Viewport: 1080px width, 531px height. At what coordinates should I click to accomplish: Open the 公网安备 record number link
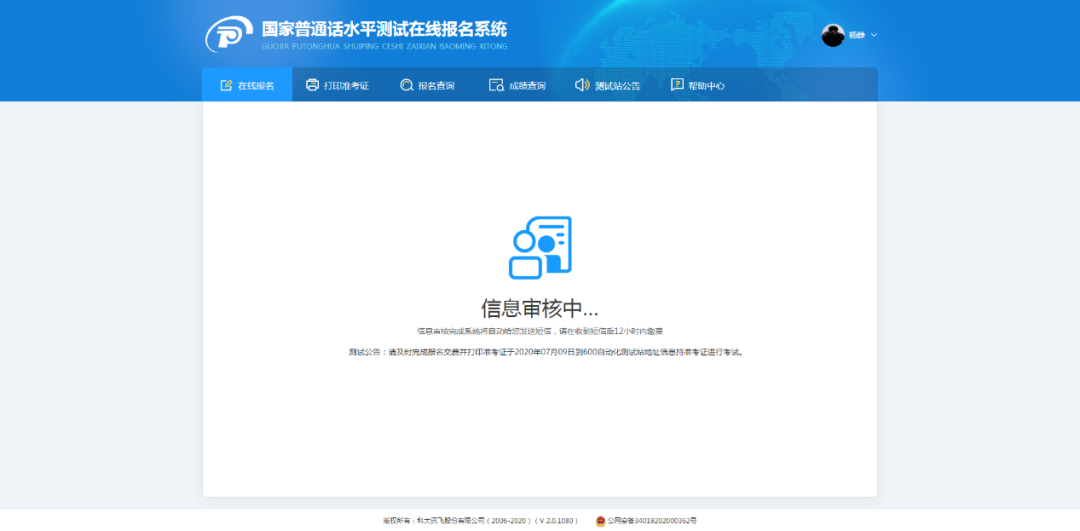click(x=652, y=521)
